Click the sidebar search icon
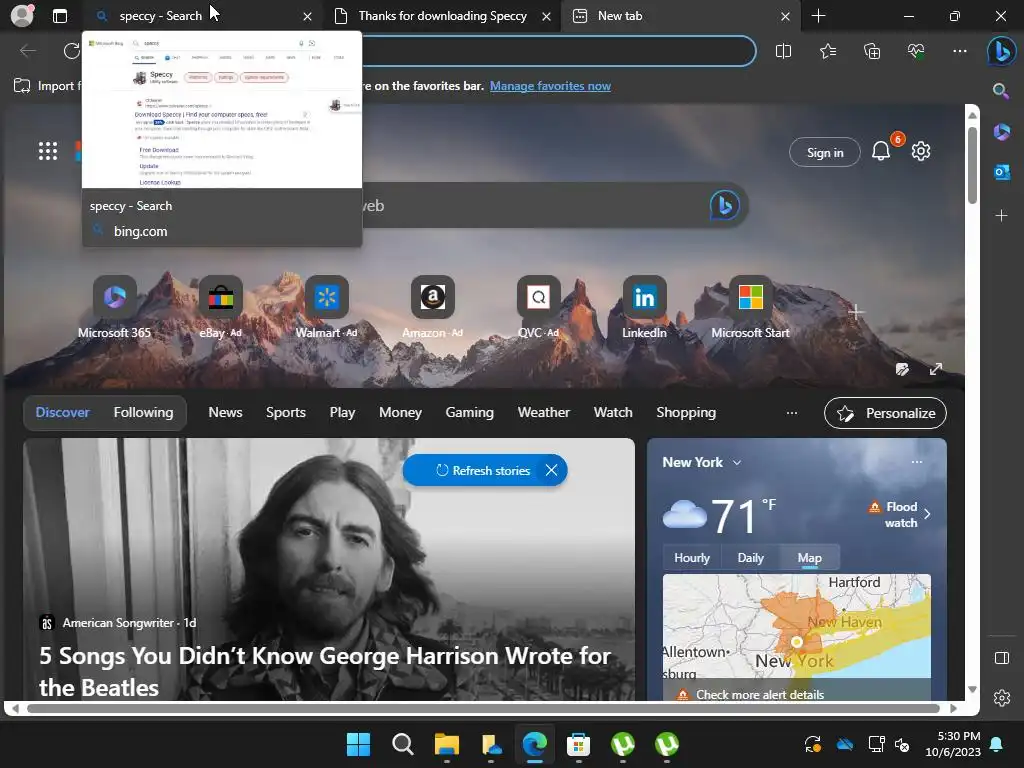The image size is (1024, 768). (x=1001, y=91)
